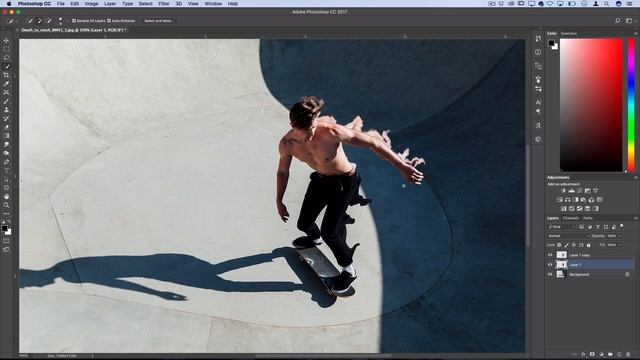Toggle Quick Mask mode
This screenshot has height=360, width=640.
(x=6, y=241)
